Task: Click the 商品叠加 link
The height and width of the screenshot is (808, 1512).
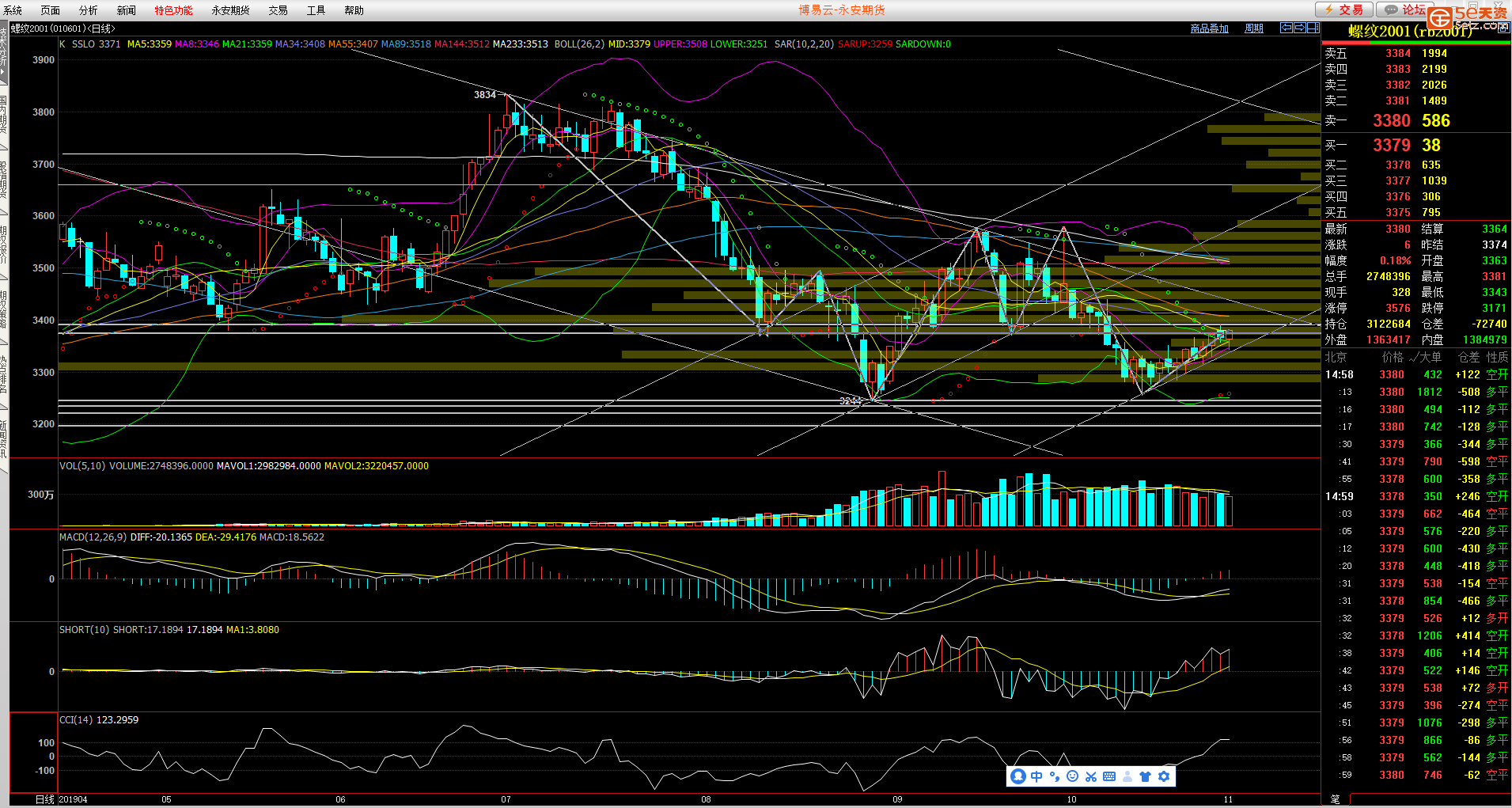Action: click(x=1209, y=28)
